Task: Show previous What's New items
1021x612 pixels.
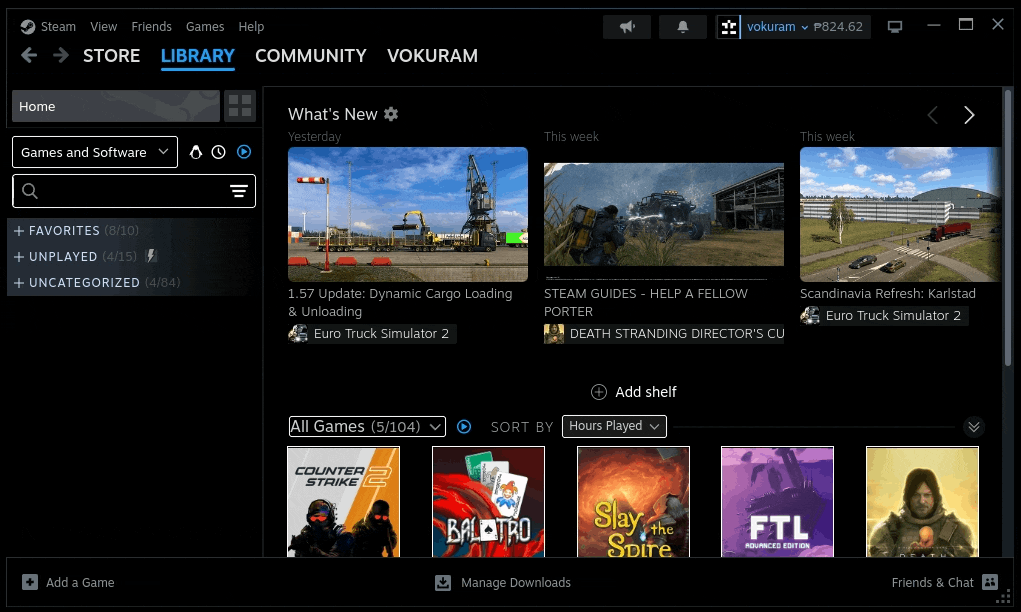Action: pos(933,115)
